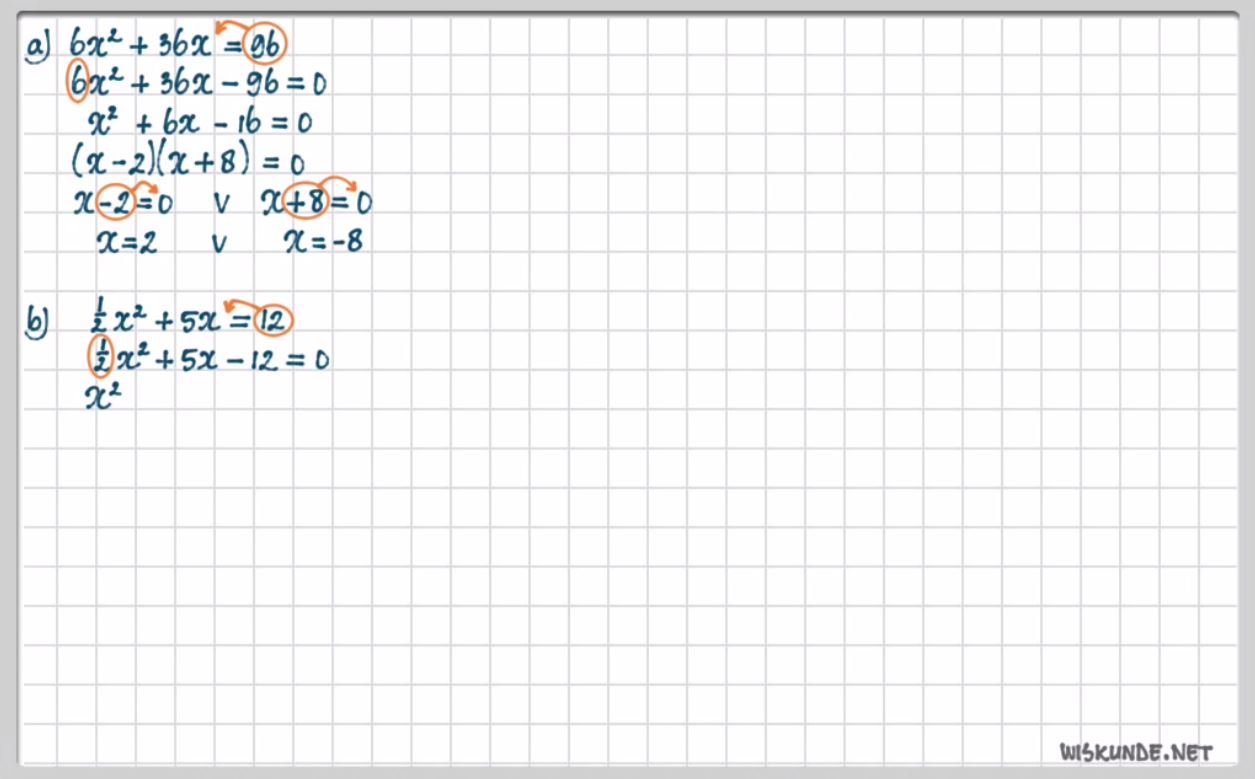Click the orange arrow above the 12
The image size is (1255, 779).
(x=240, y=304)
